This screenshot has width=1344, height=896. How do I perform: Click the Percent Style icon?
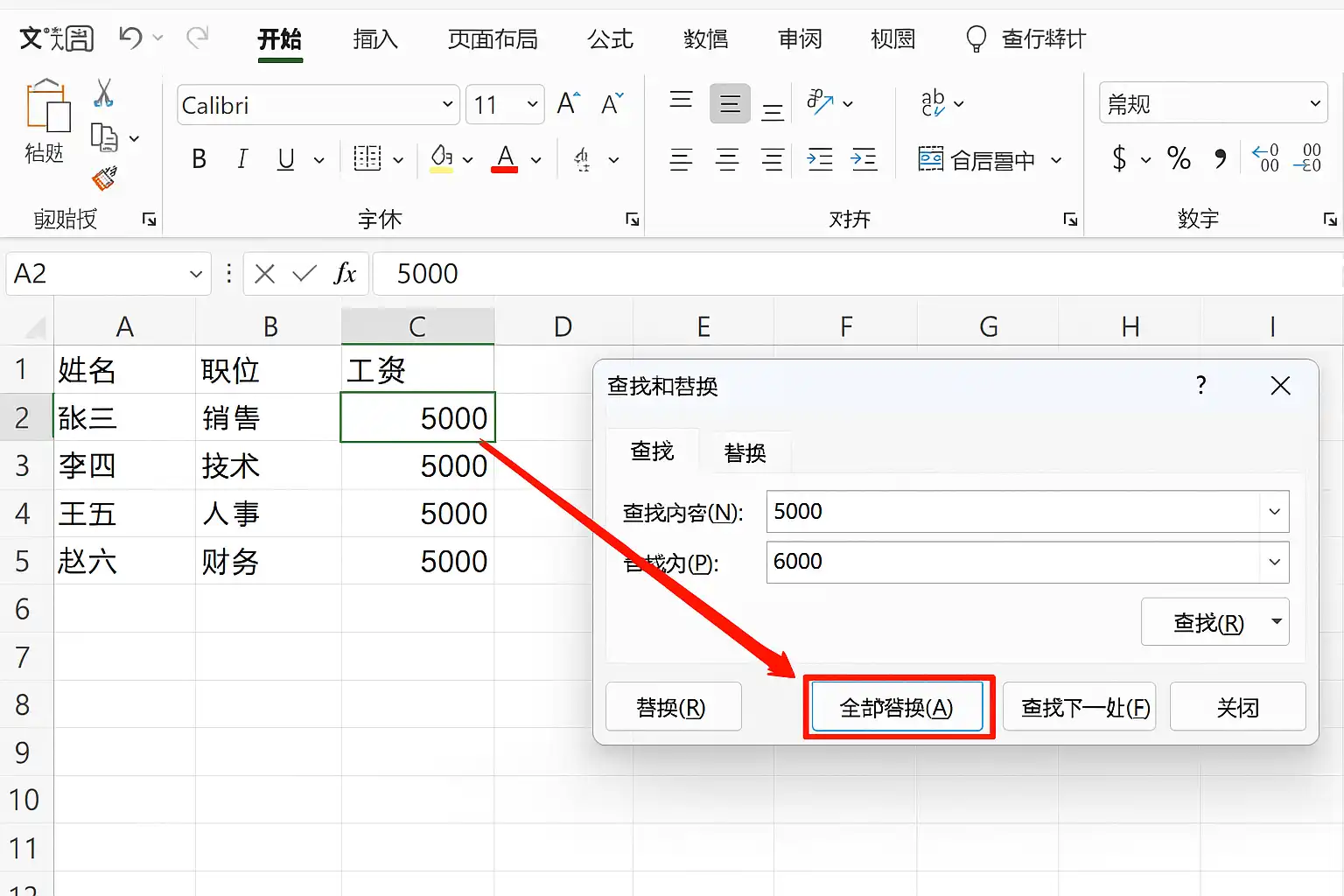[1179, 158]
